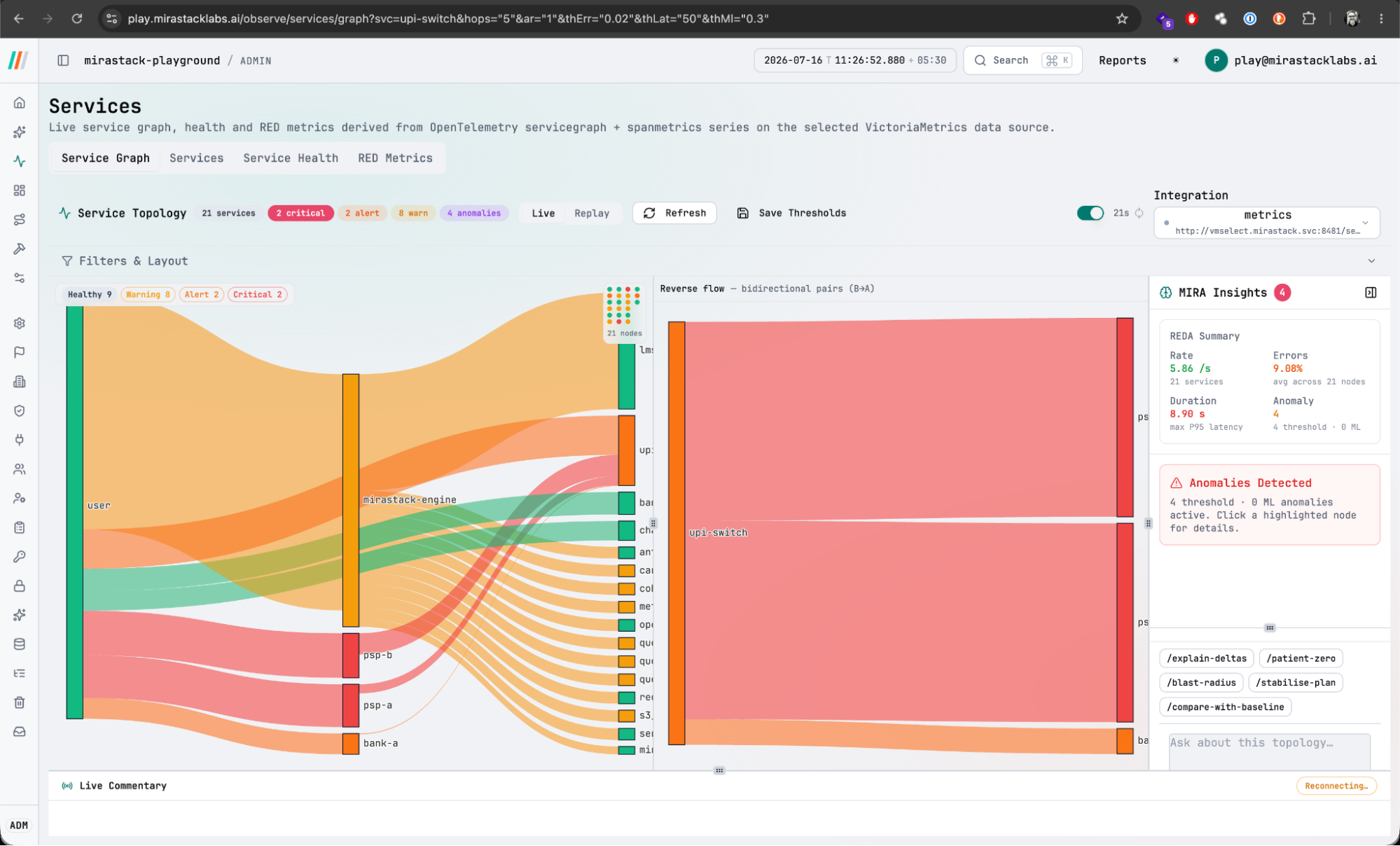Open the metrics Integration dropdown
This screenshot has height=846, width=1400.
(1267, 223)
